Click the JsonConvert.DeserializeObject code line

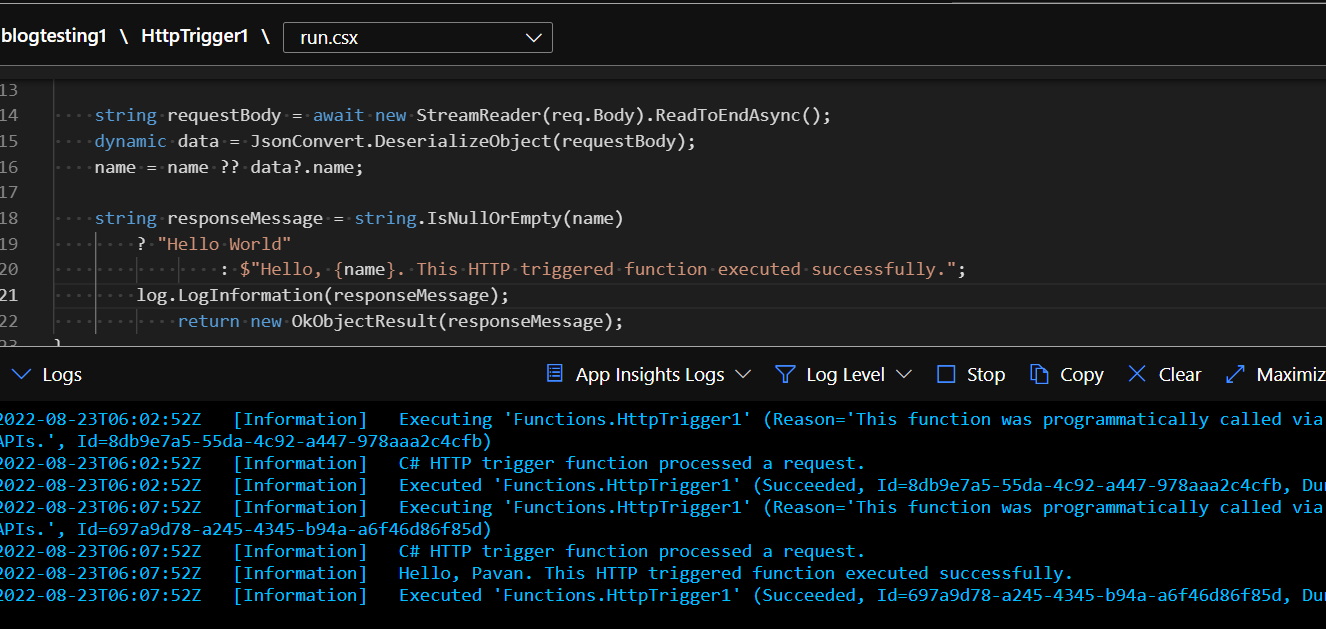[395, 141]
